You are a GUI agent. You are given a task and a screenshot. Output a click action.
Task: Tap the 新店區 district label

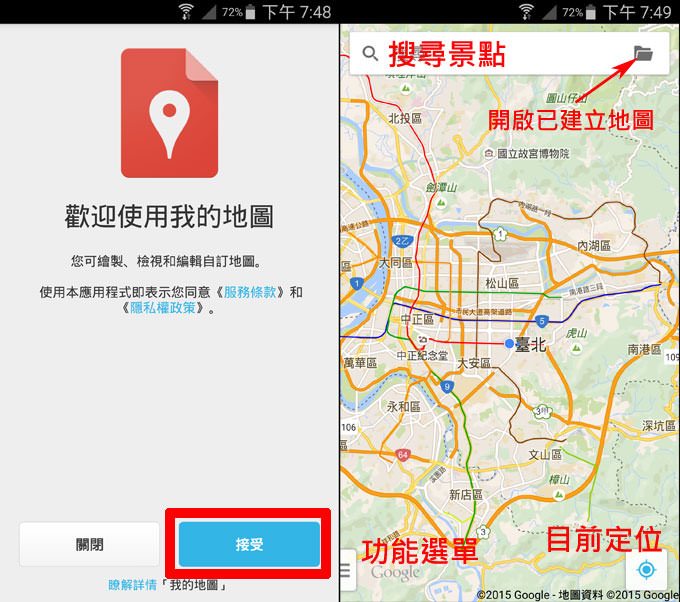pos(466,494)
